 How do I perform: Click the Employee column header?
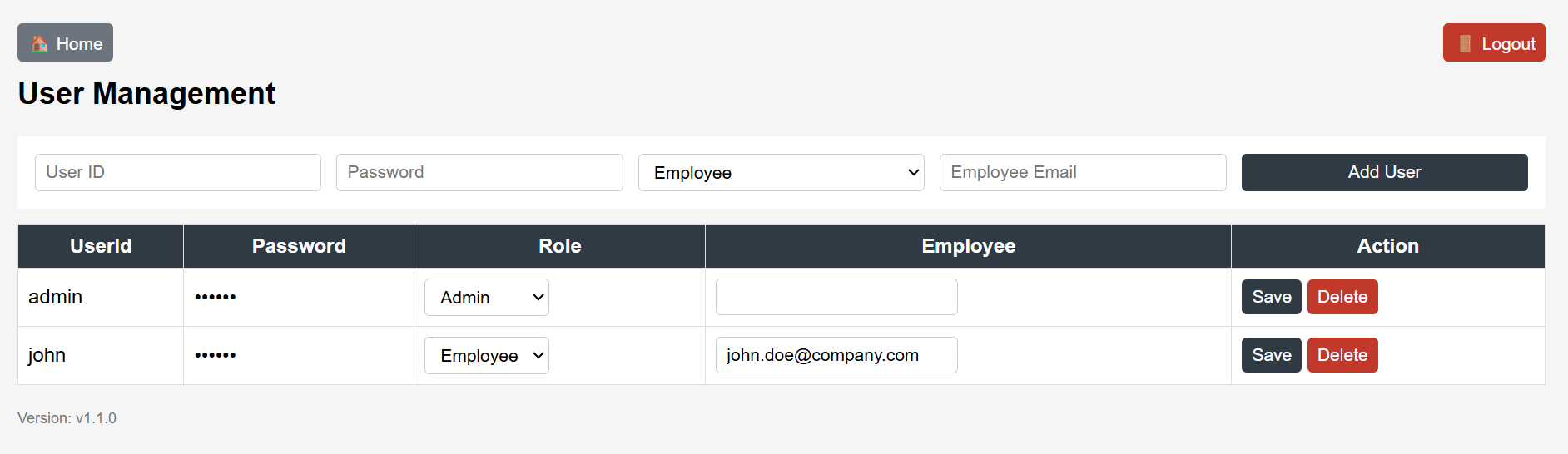coord(968,246)
